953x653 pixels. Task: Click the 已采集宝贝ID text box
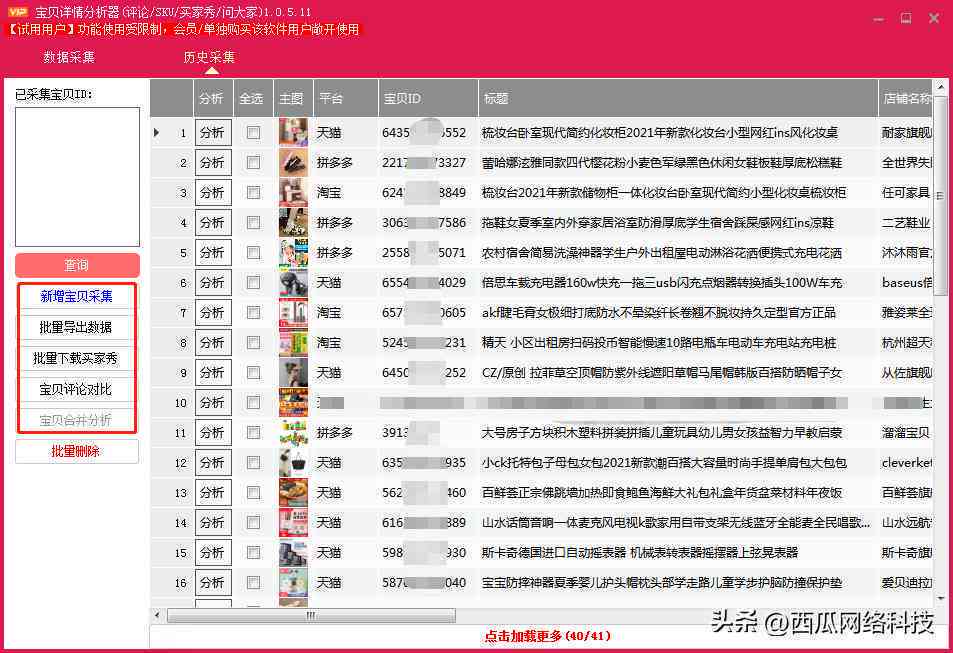[x=77, y=177]
